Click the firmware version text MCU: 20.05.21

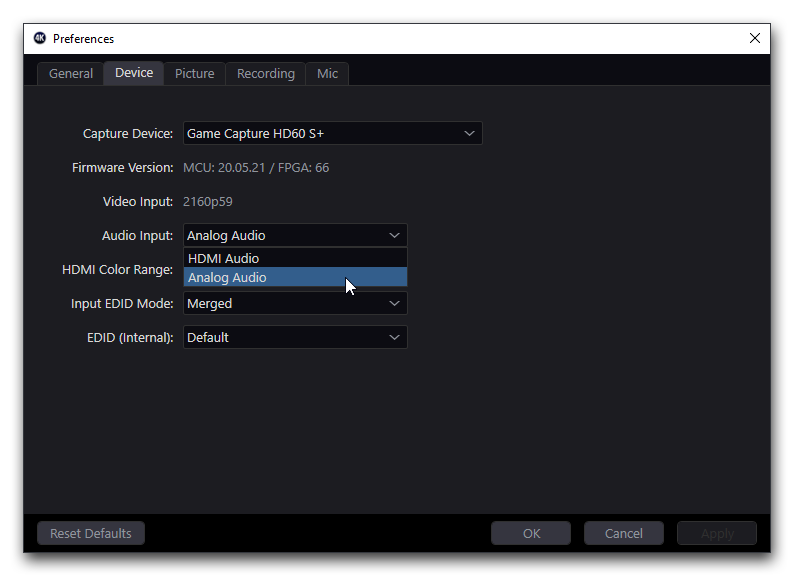[224, 168]
